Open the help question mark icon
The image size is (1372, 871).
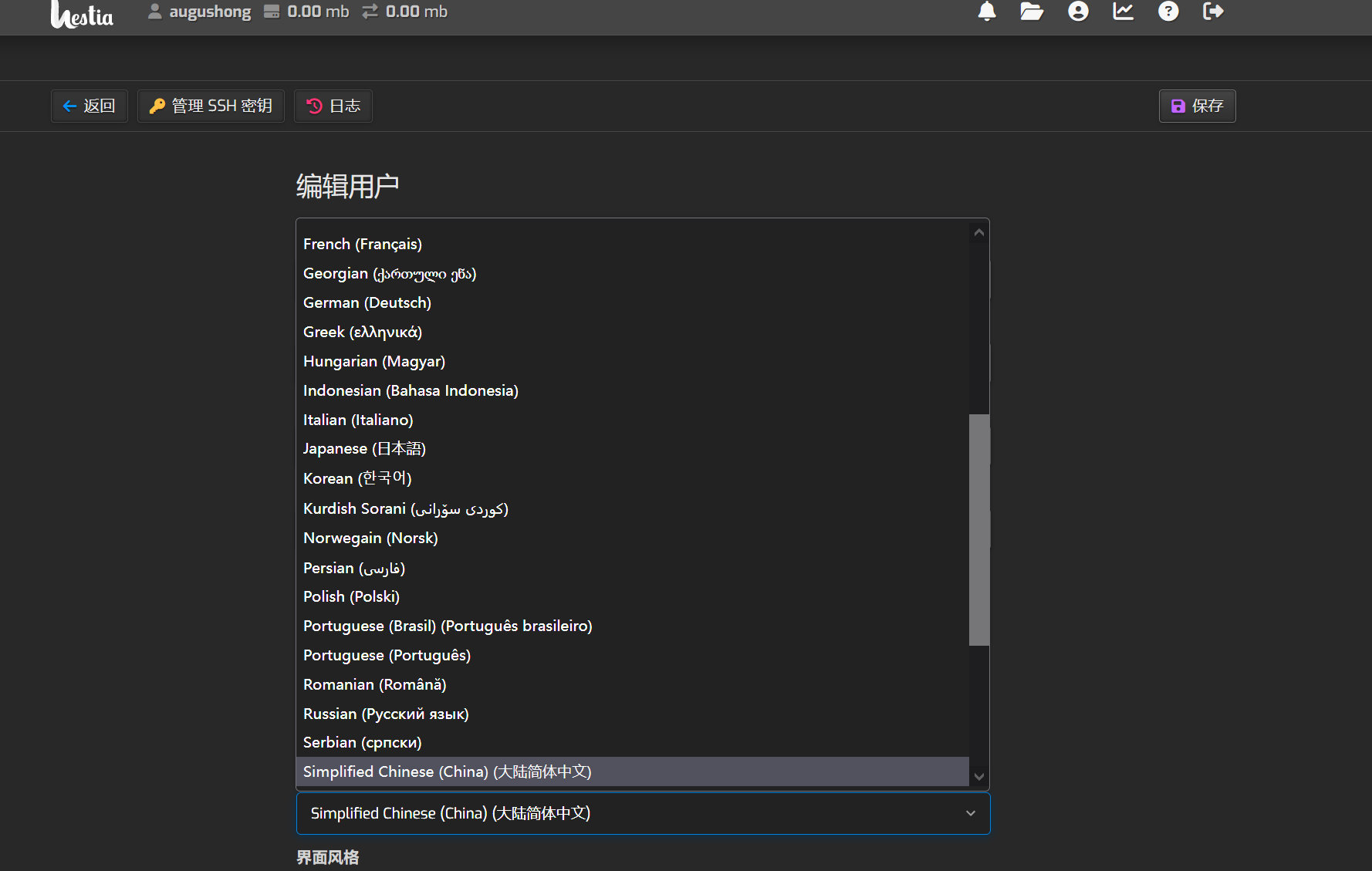tap(1168, 12)
